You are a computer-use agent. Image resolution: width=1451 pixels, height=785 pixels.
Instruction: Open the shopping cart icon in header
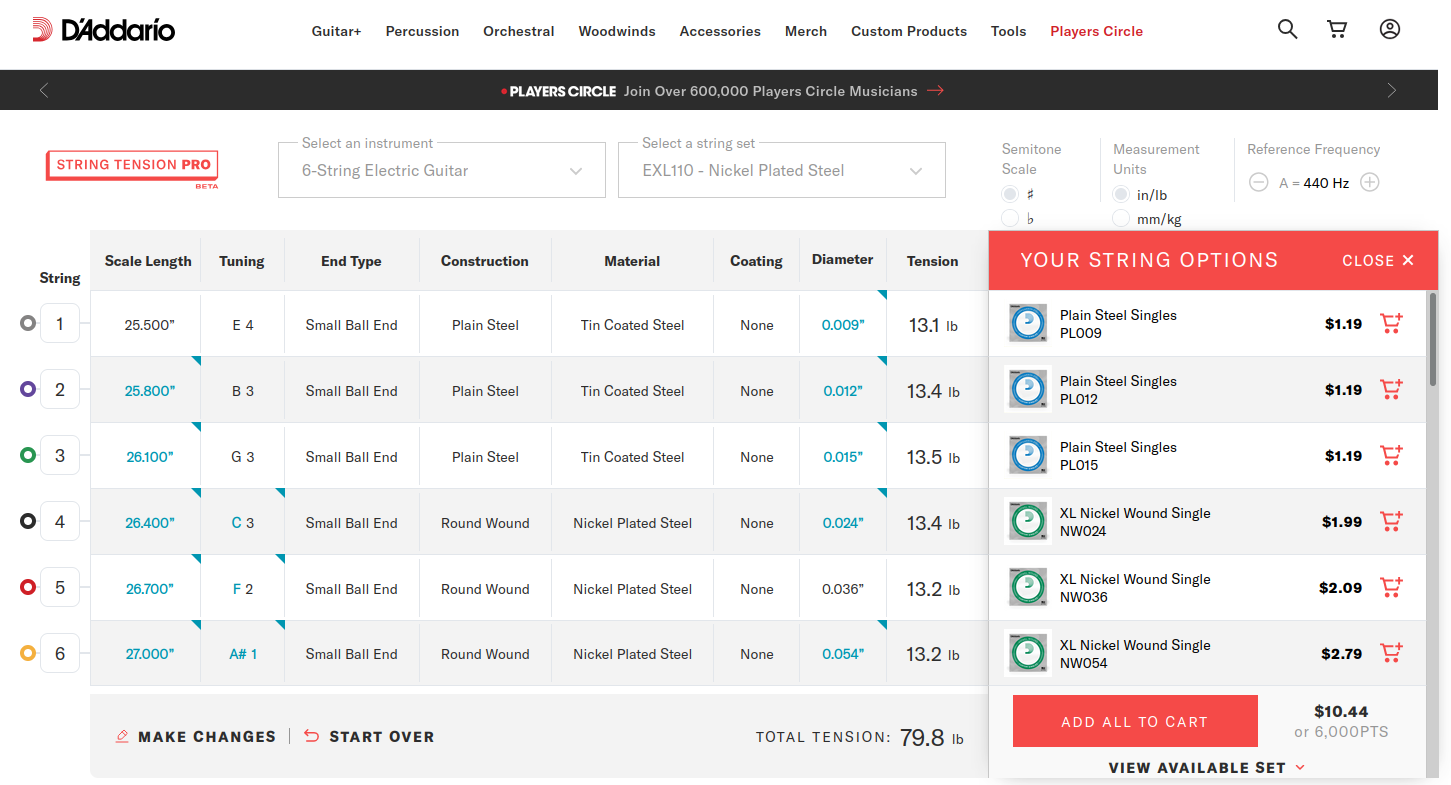(x=1337, y=30)
